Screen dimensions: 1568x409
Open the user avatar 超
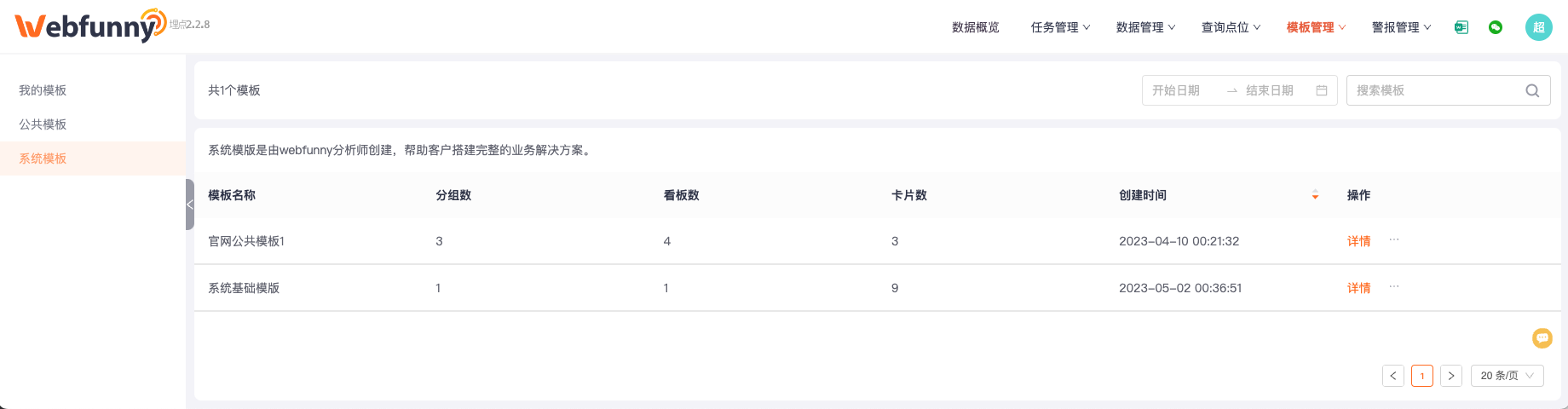point(1539,27)
